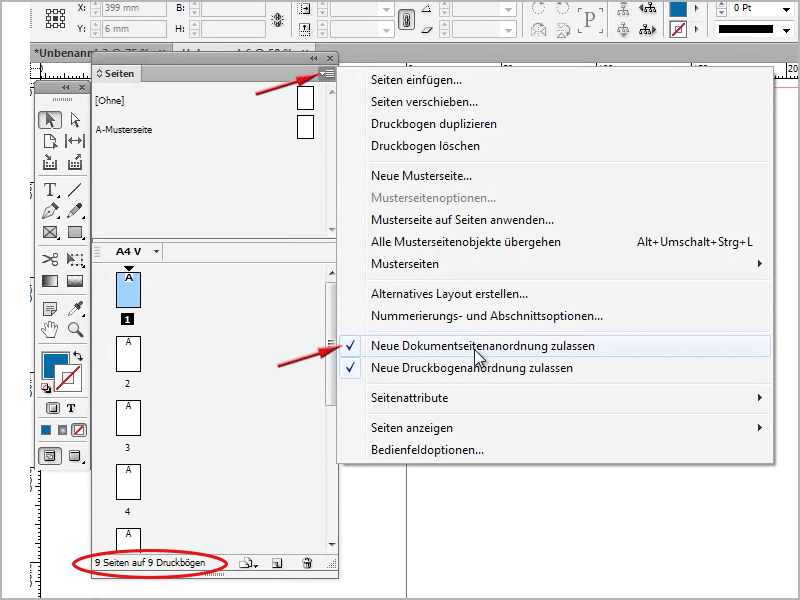Activate the Zoom magnifier tool
The height and width of the screenshot is (600, 800).
[x=75, y=330]
